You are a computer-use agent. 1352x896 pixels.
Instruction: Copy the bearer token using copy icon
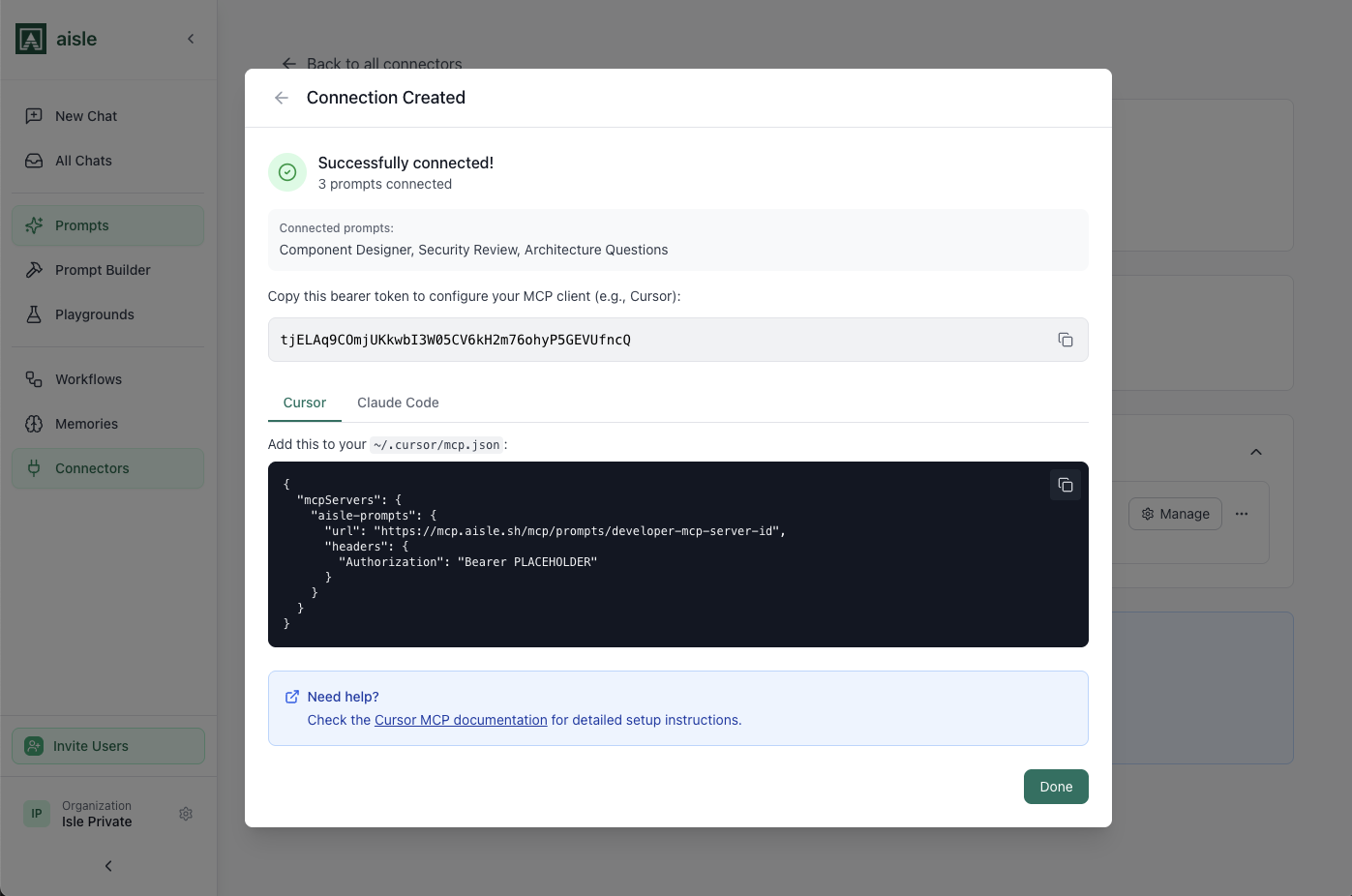coord(1066,340)
